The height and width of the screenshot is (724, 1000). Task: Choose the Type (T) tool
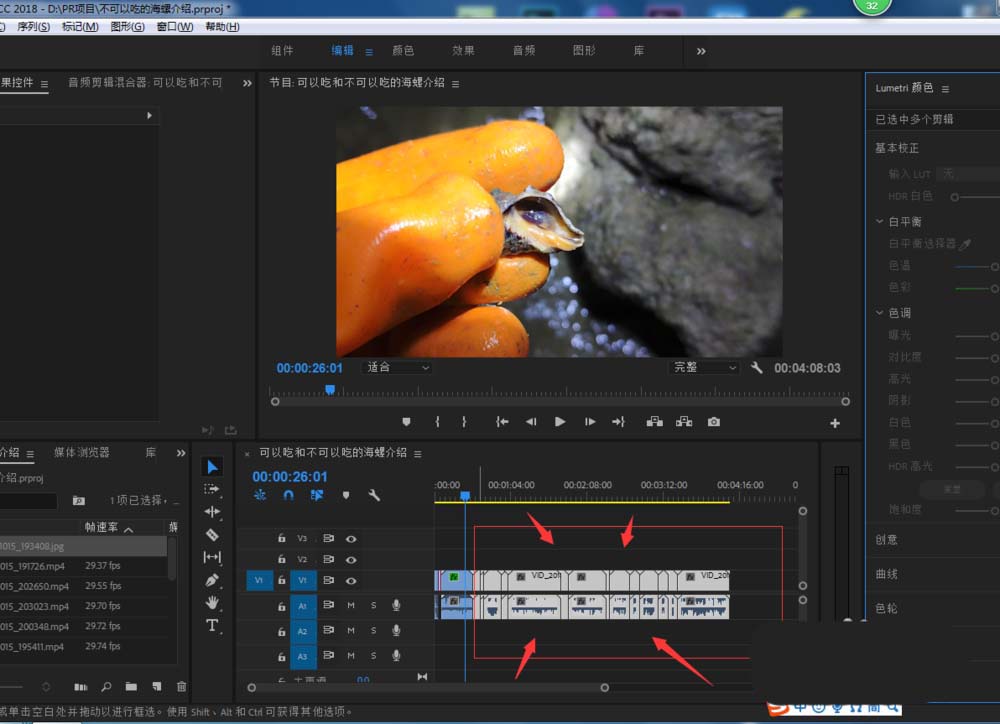click(212, 625)
